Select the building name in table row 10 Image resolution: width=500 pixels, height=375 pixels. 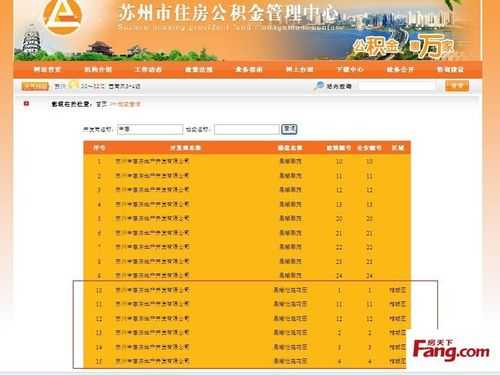[290, 290]
